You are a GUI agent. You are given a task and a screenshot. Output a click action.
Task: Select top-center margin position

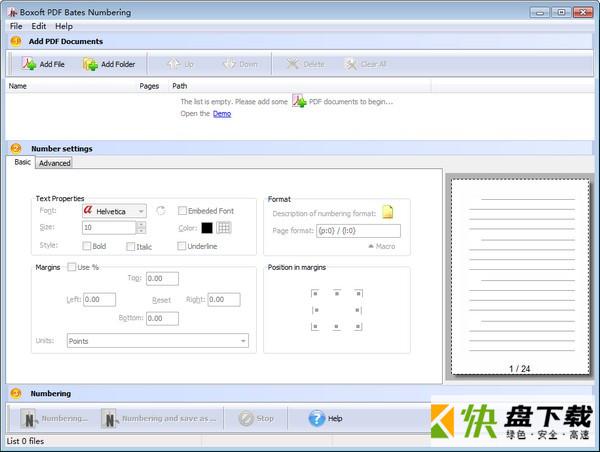click(337, 293)
